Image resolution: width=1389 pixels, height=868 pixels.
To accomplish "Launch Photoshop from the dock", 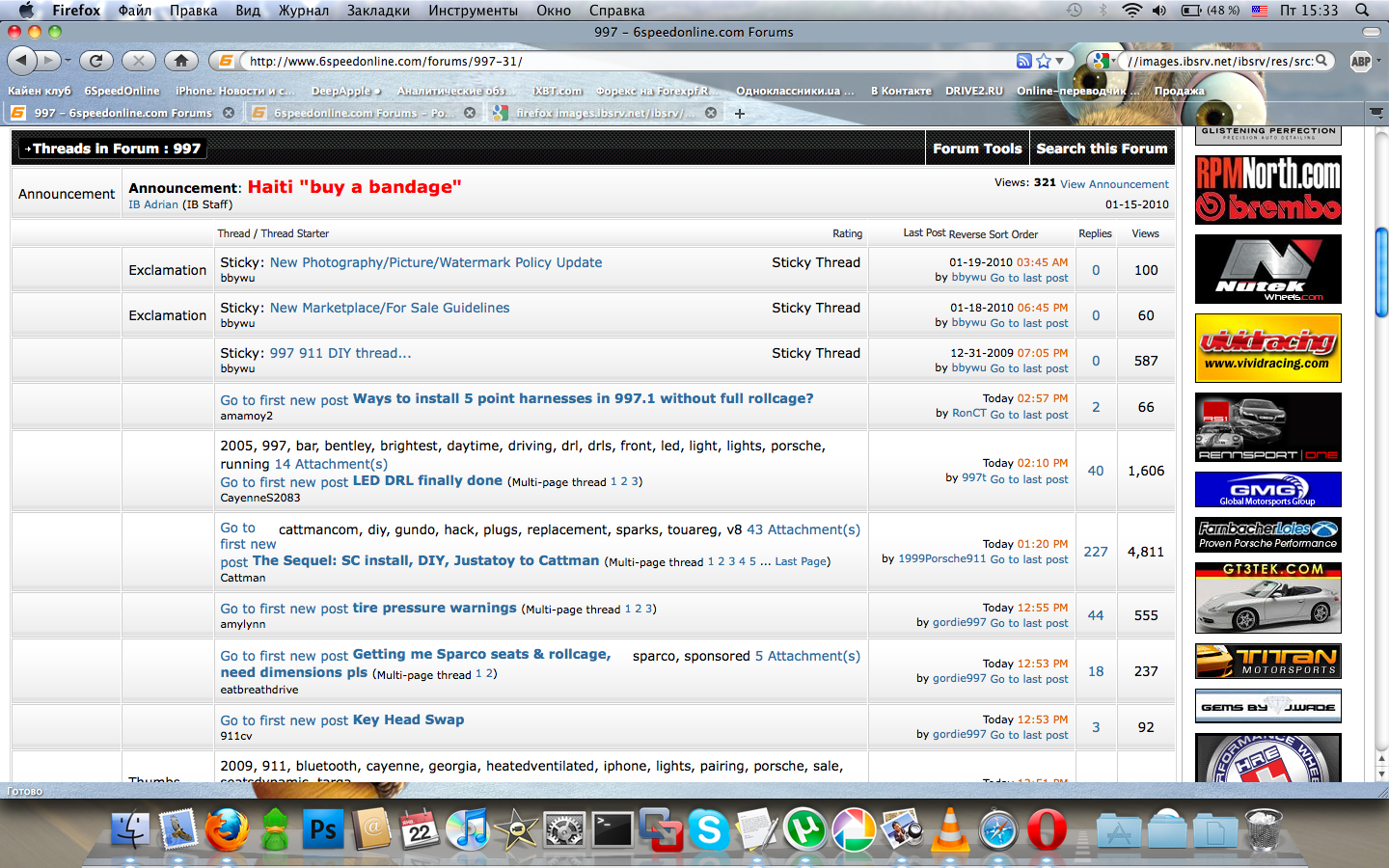I will coord(323,829).
